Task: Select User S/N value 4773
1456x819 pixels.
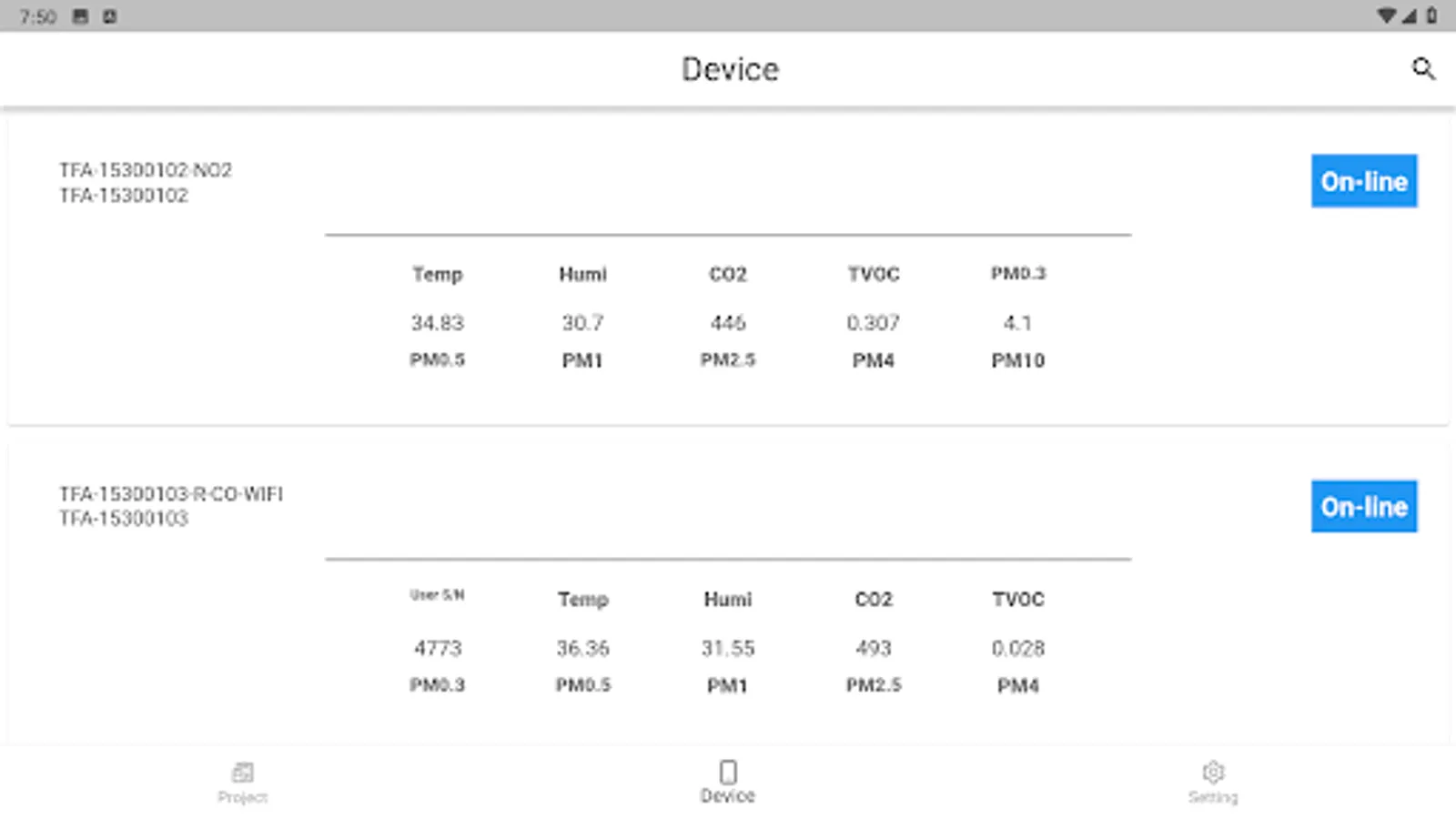Action: click(x=438, y=648)
